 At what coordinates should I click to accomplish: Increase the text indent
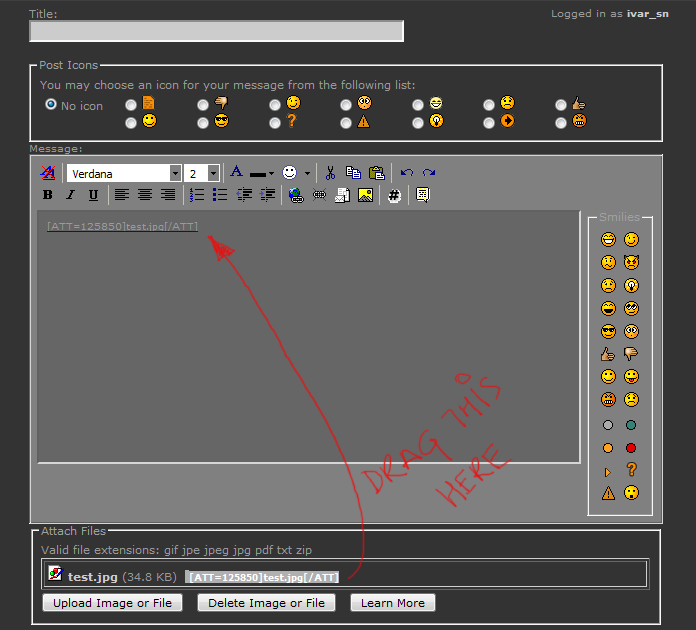(x=268, y=195)
